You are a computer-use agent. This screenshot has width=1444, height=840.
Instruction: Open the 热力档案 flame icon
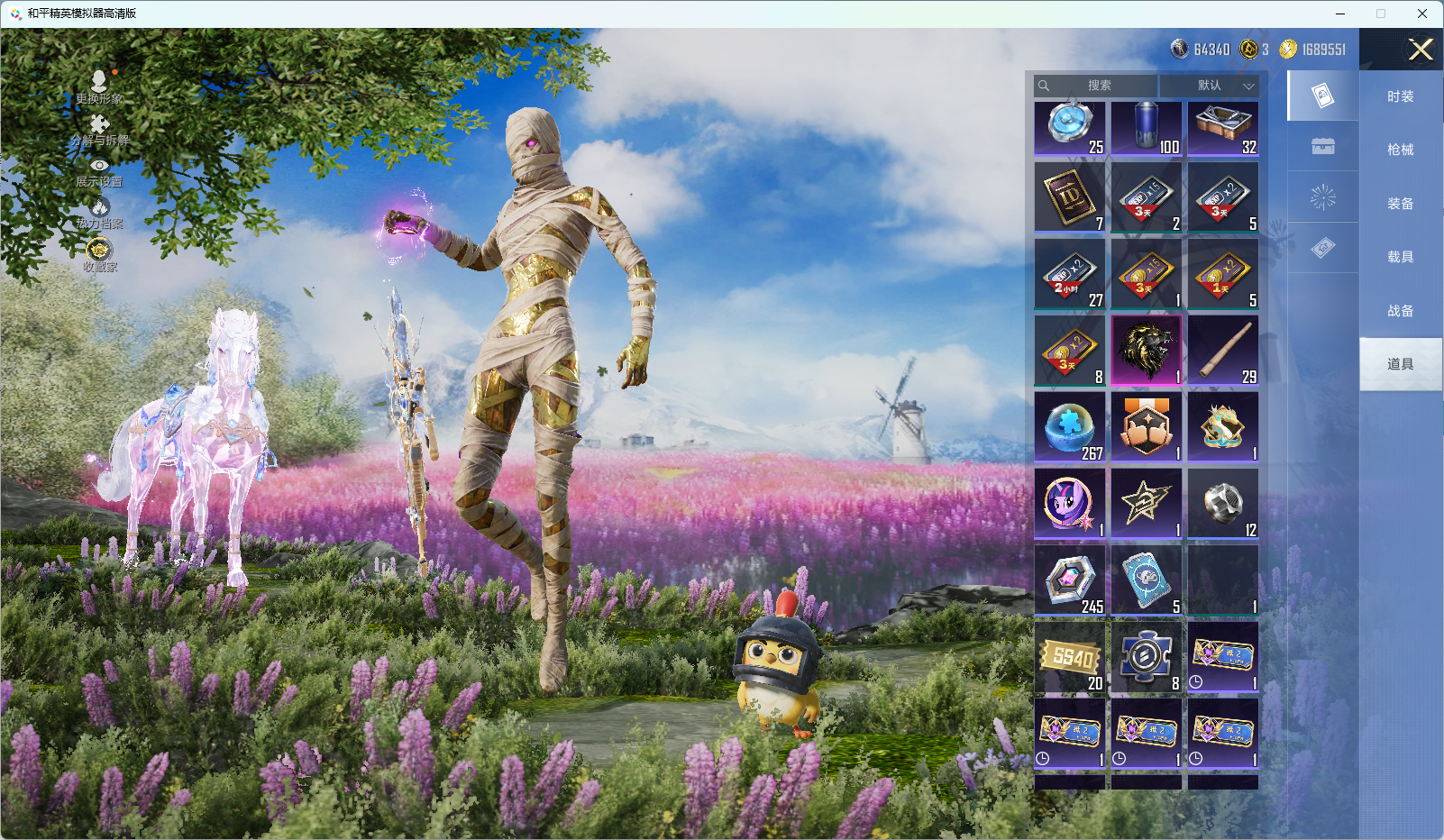(x=99, y=215)
